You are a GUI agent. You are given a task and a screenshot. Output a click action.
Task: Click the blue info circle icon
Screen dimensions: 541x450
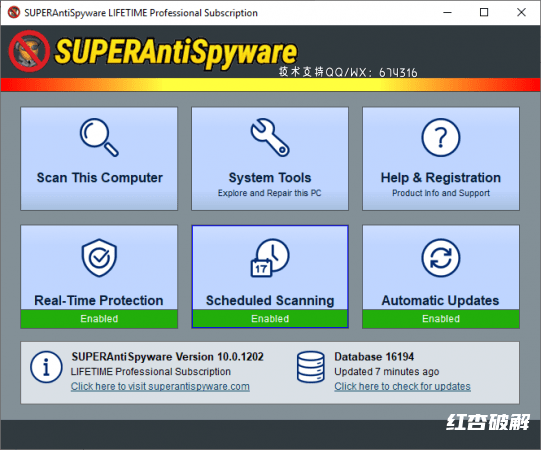pos(46,367)
